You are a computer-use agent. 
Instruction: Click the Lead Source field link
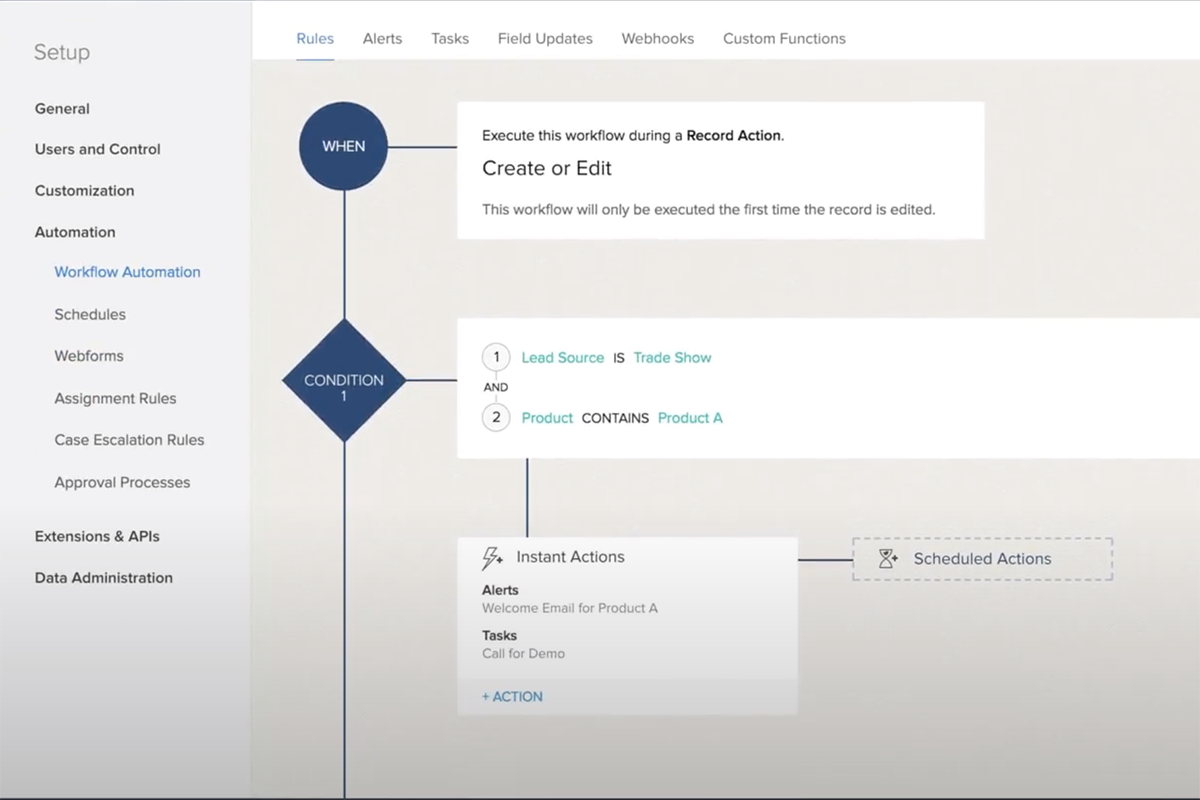point(563,357)
